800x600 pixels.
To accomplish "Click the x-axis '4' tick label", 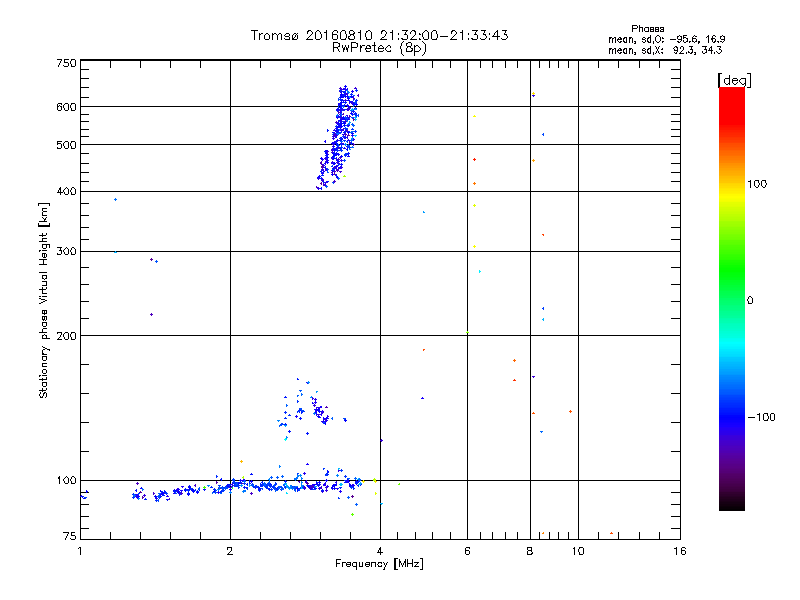I will click(x=380, y=551).
